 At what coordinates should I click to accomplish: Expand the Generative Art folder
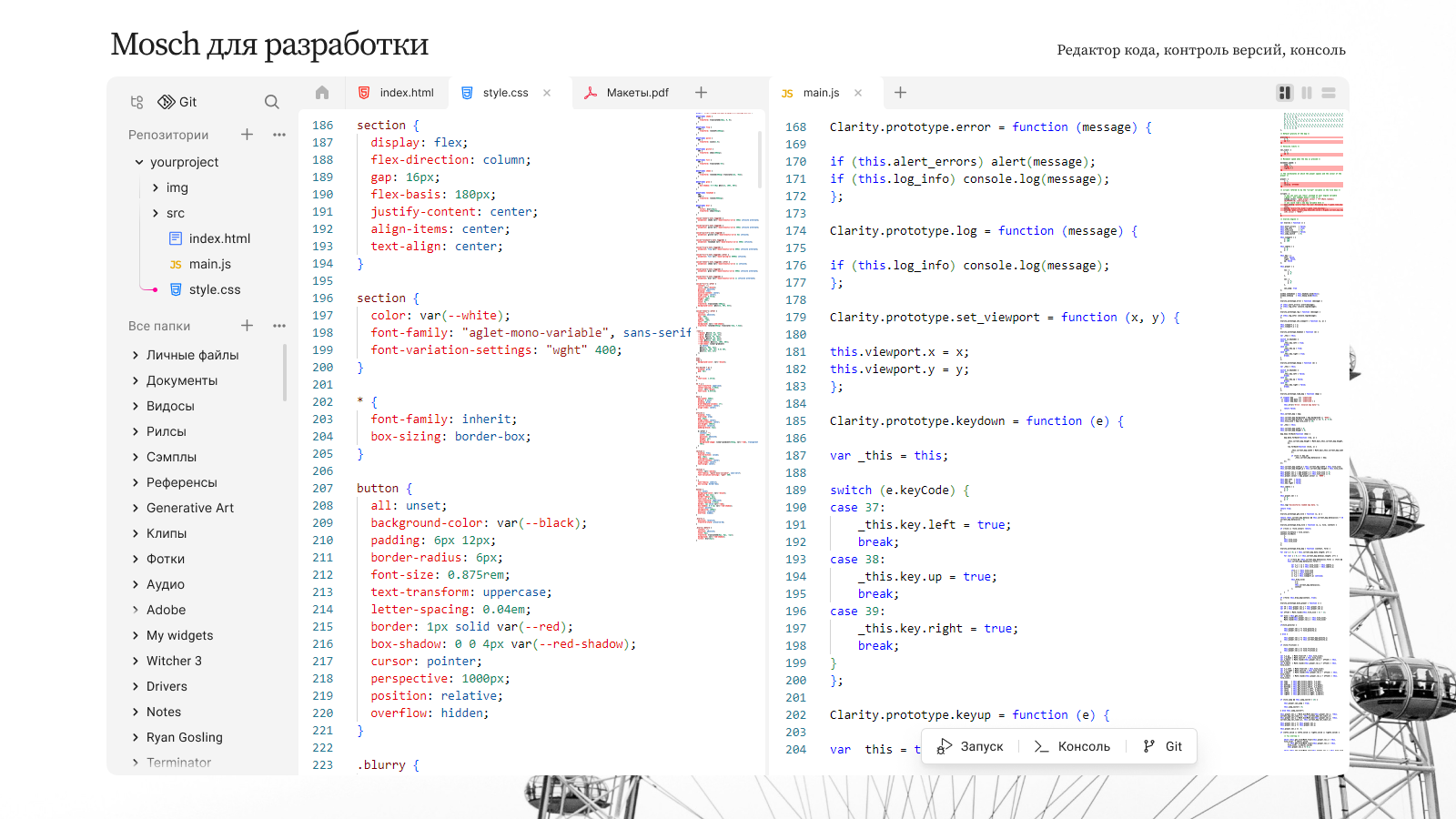point(136,508)
